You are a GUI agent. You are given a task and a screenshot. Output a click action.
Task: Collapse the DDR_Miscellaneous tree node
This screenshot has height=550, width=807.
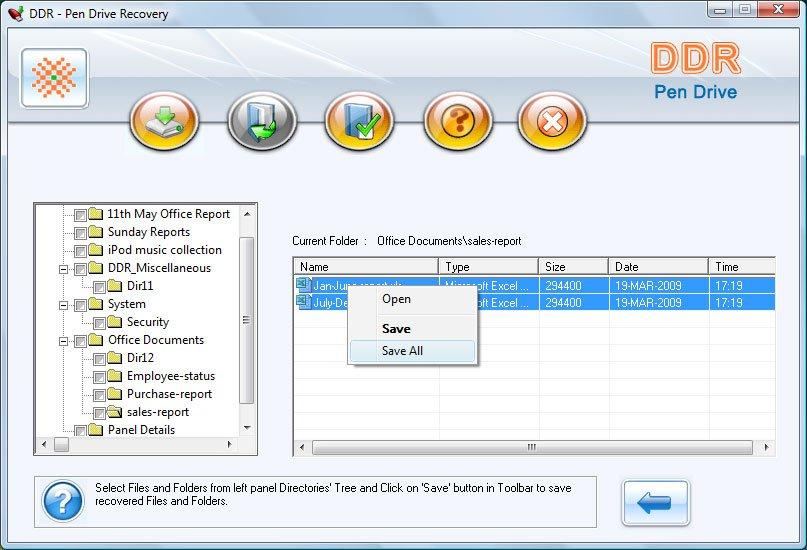63,269
